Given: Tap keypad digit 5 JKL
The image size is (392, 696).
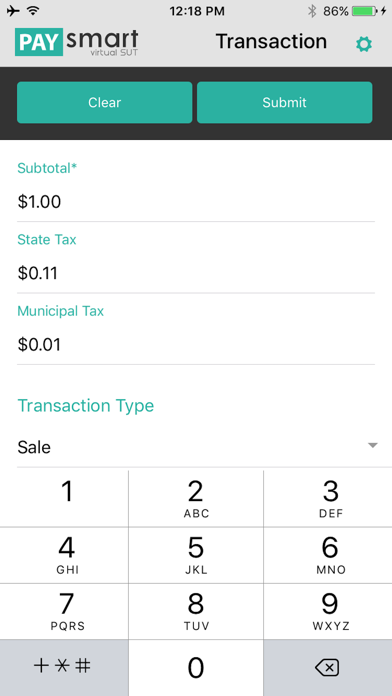Looking at the screenshot, I should pos(196,555).
